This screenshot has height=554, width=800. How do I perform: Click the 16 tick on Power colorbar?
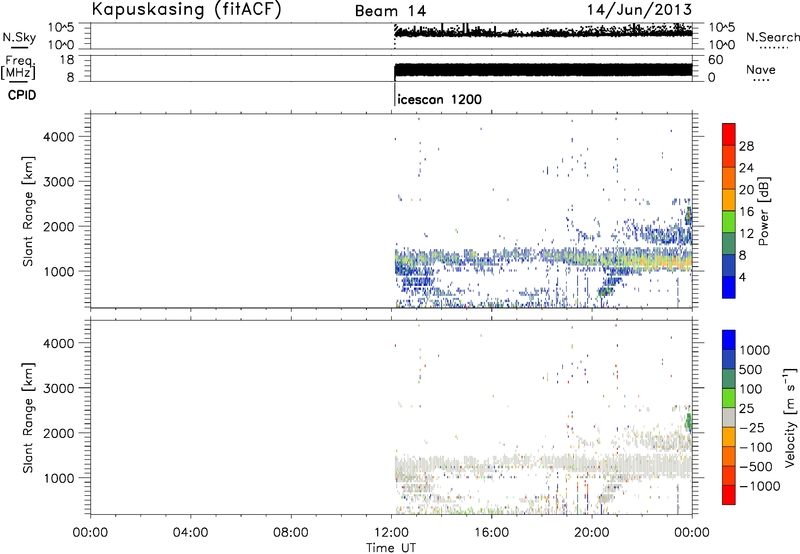(746, 212)
